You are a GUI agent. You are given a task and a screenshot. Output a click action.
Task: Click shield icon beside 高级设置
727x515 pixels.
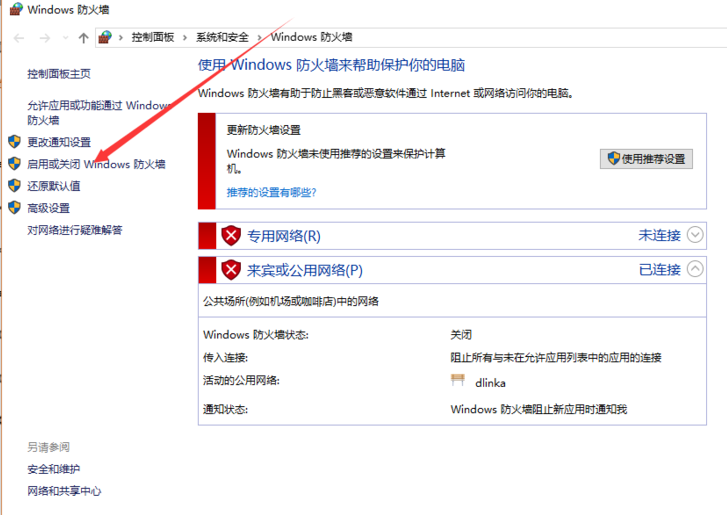click(x=15, y=207)
